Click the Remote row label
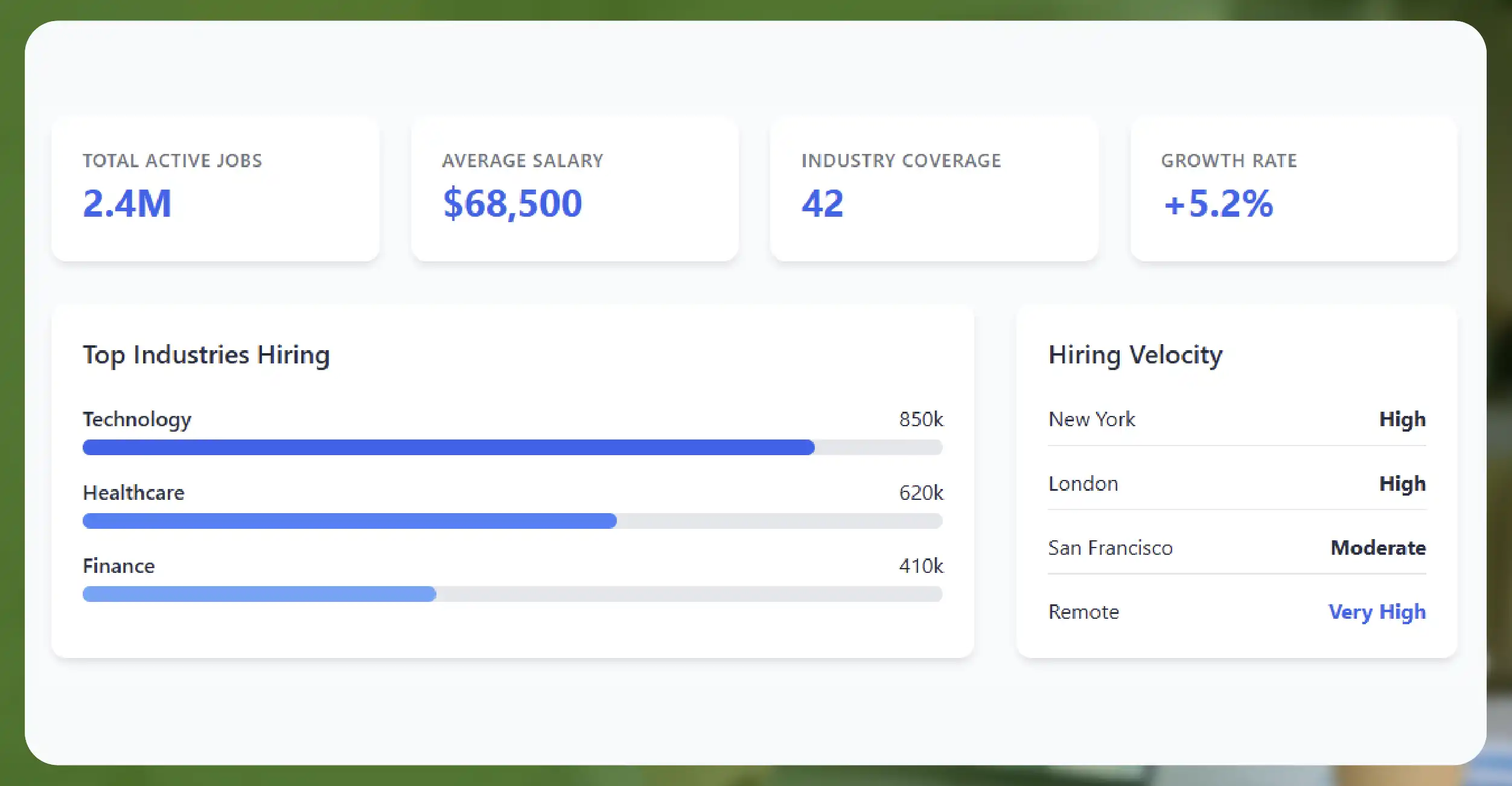The height and width of the screenshot is (786, 1512). point(1084,612)
